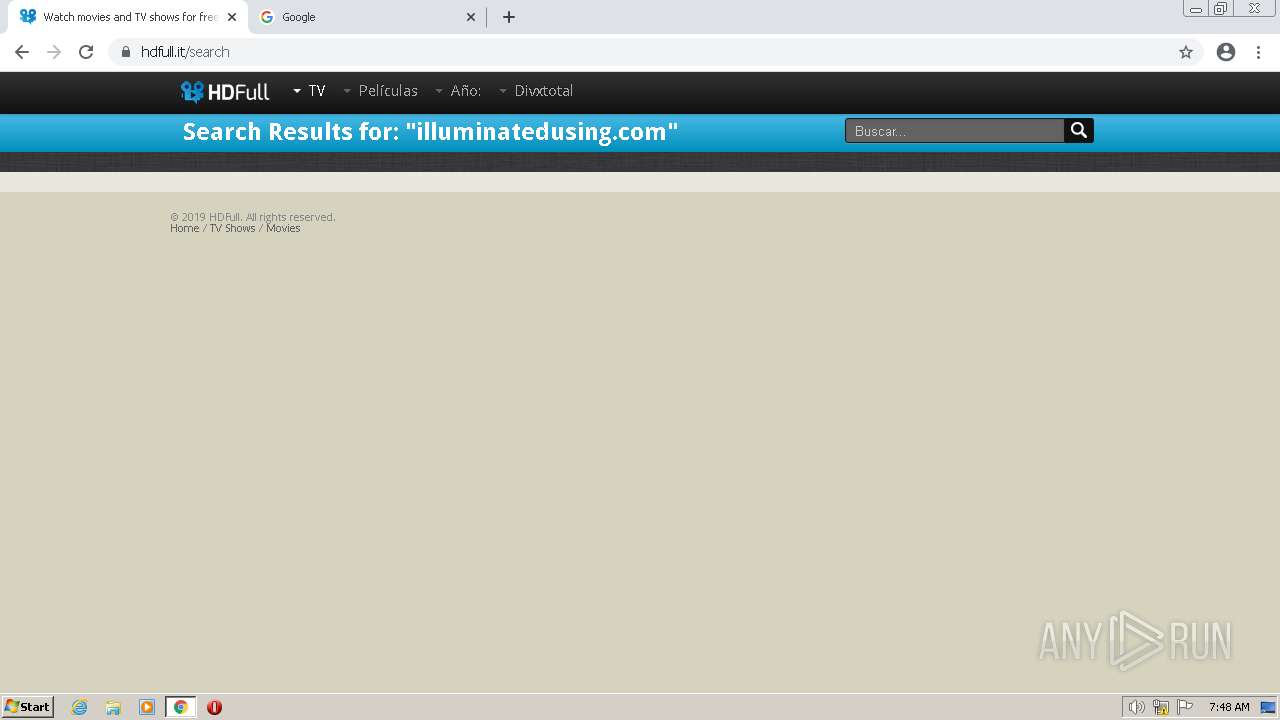Reload the hdfull.it page

pyautogui.click(x=86, y=52)
